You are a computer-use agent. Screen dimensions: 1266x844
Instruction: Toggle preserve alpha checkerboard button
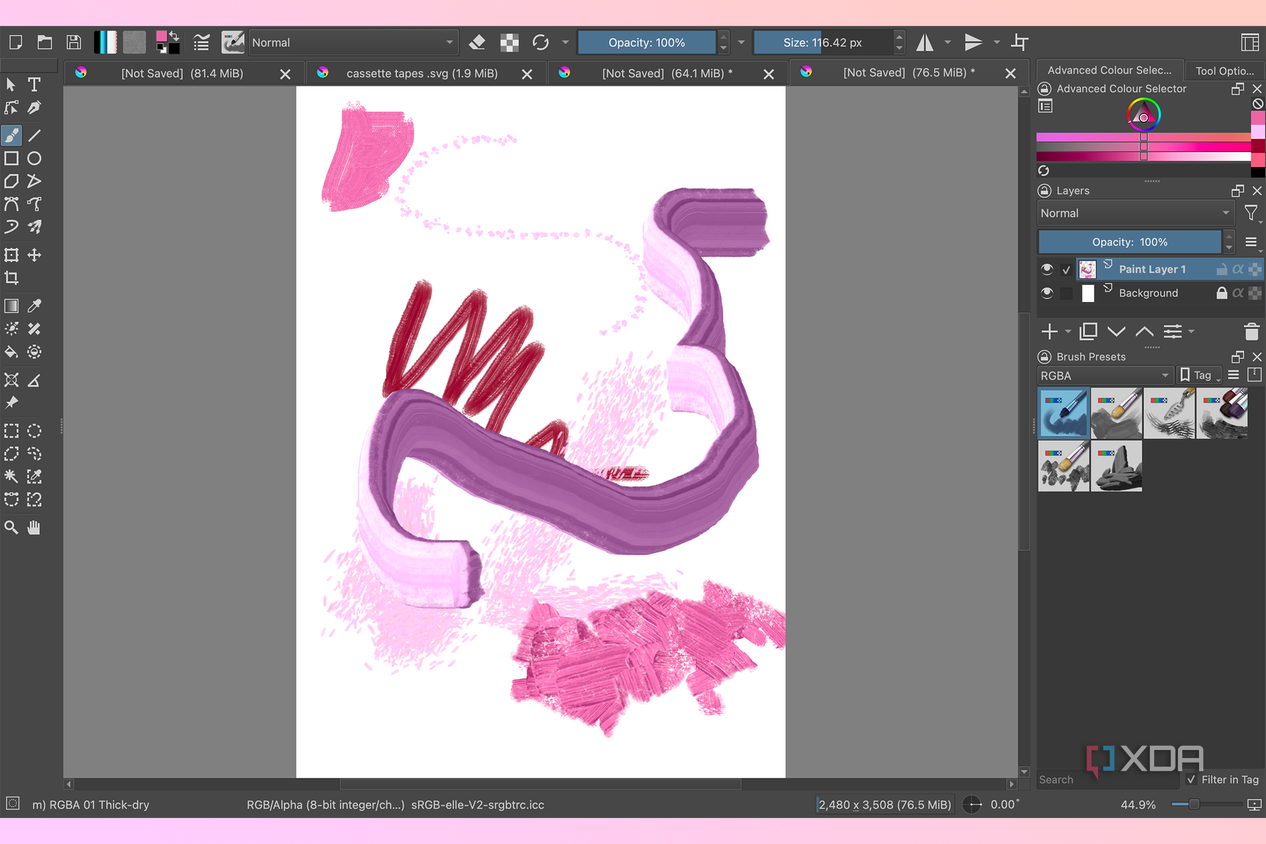click(510, 42)
